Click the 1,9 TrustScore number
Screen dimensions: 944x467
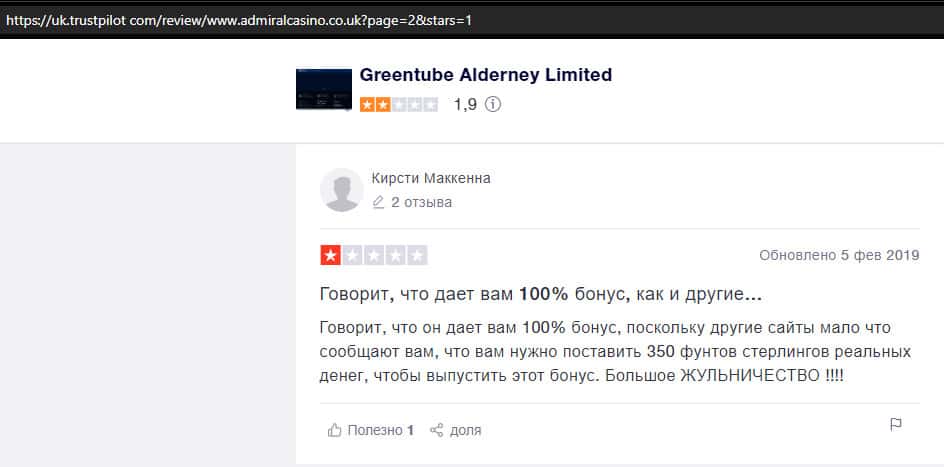click(465, 105)
